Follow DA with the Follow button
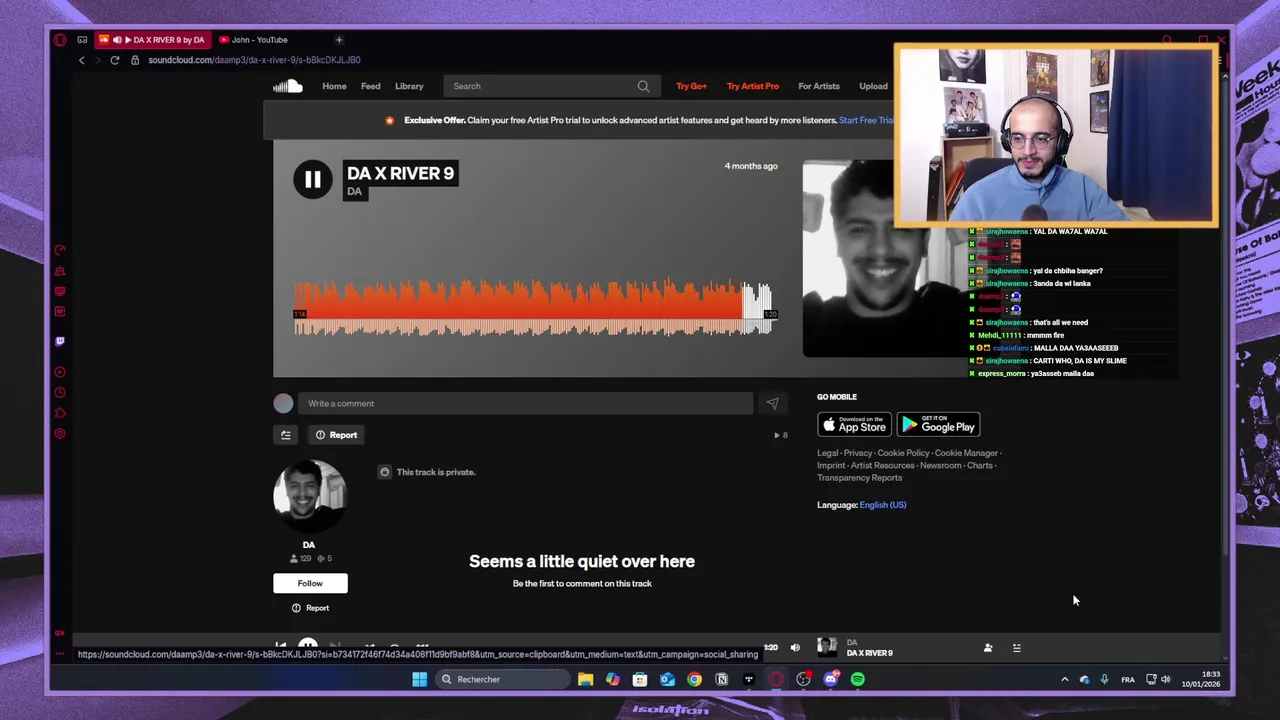This screenshot has height=720, width=1280. [x=310, y=583]
